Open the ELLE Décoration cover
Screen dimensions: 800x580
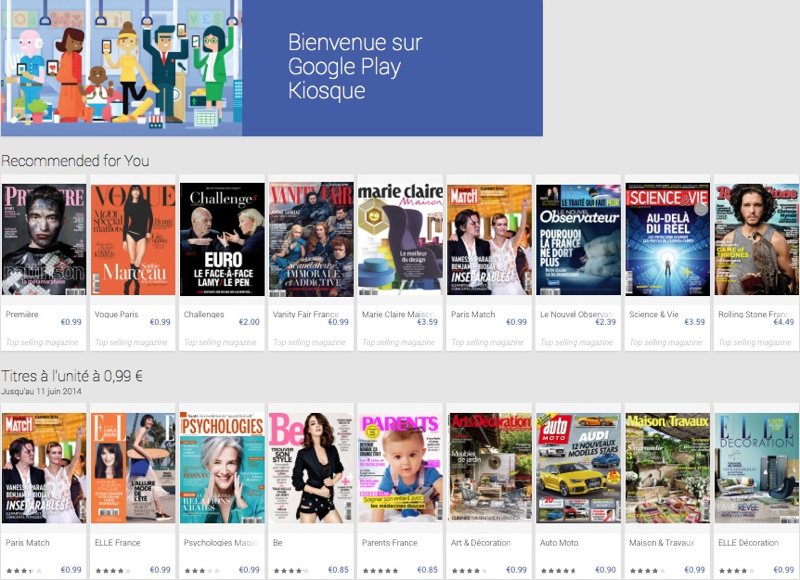pos(757,468)
